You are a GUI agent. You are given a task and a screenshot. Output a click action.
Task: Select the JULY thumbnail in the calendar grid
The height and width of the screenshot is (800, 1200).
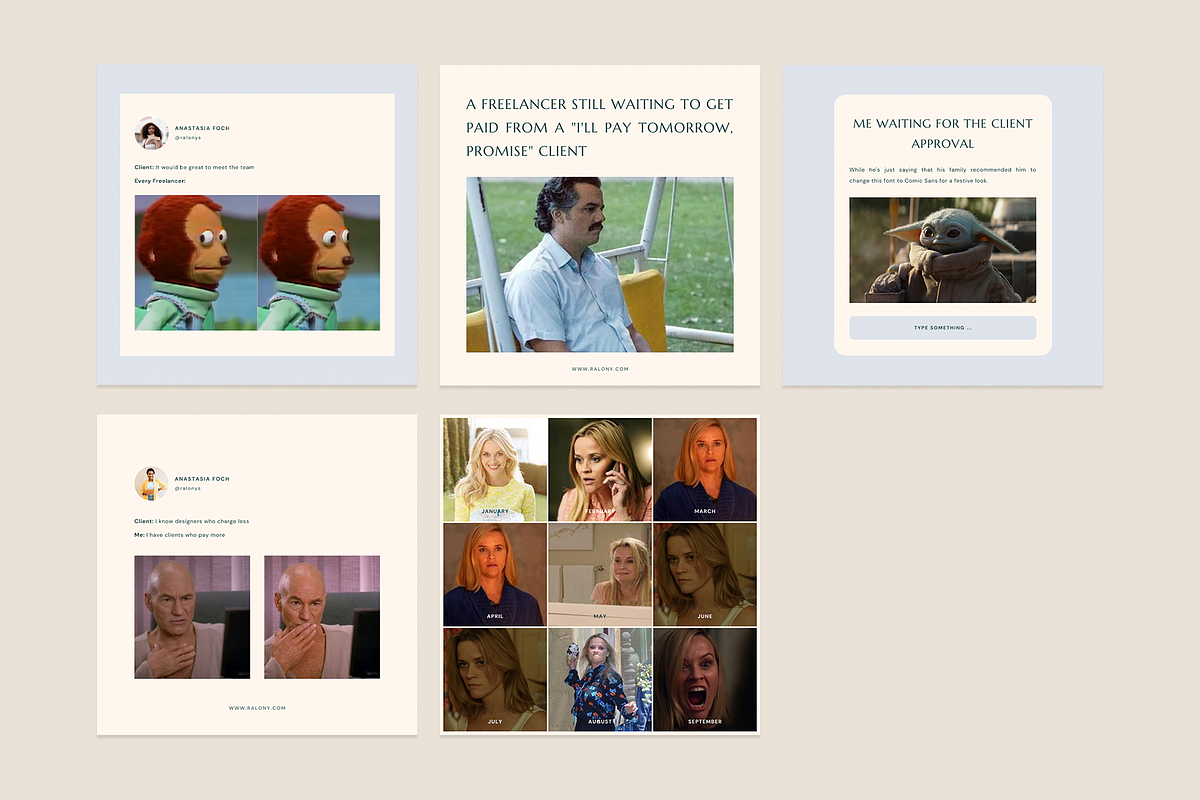point(495,680)
